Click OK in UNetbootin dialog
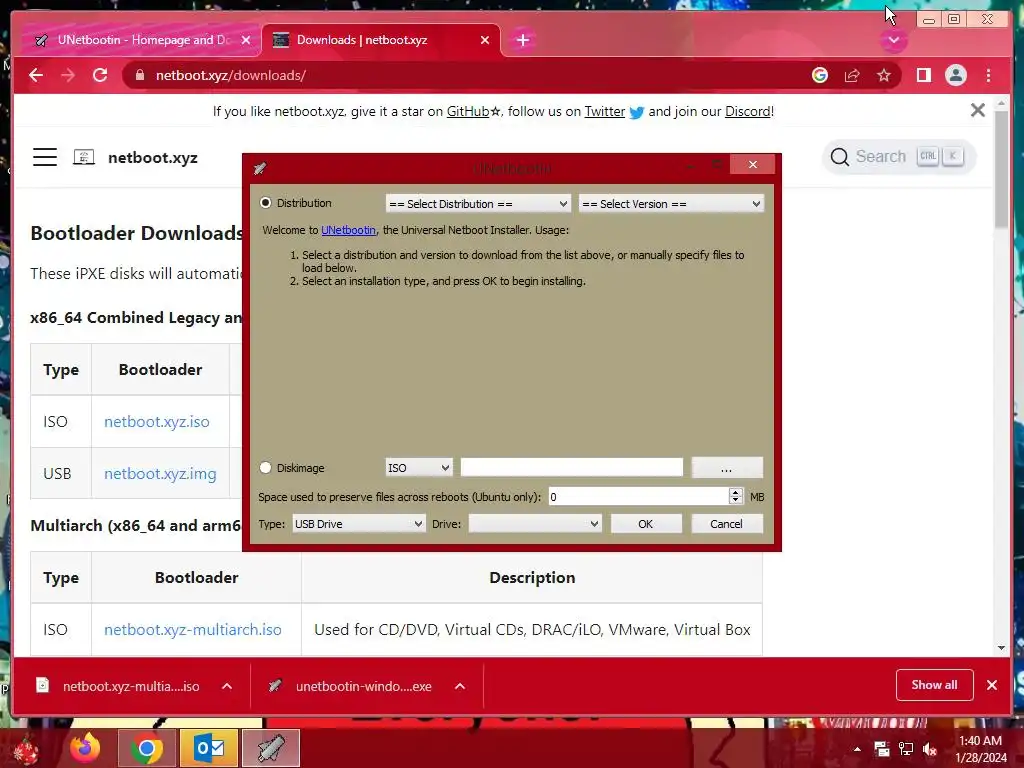Screen dimensions: 1024x768 click(646, 524)
